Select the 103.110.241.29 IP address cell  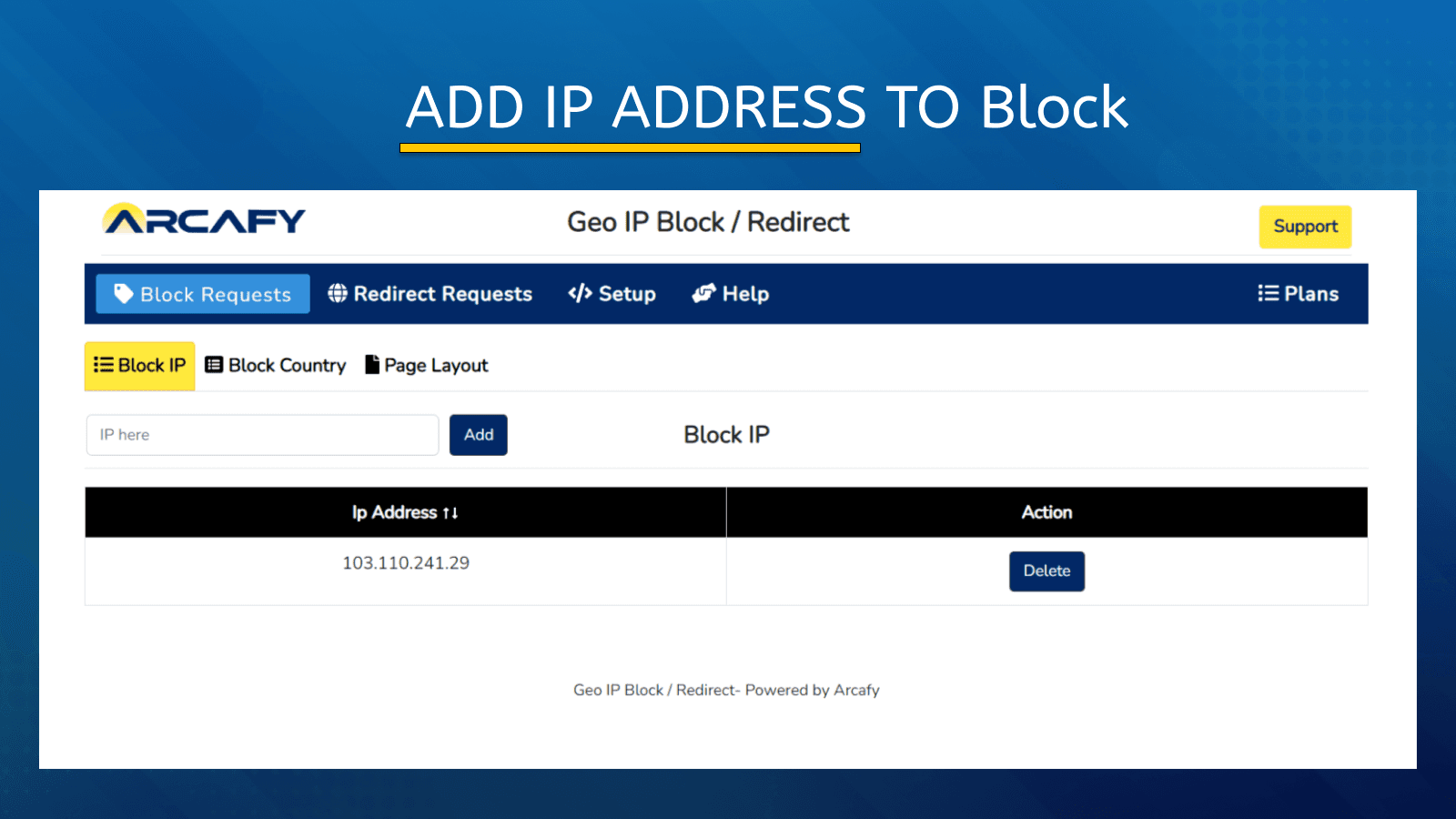point(406,563)
